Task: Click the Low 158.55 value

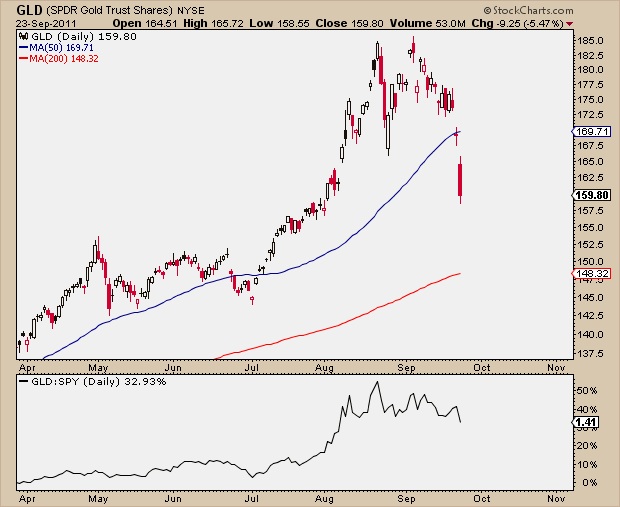Action: 279,23
